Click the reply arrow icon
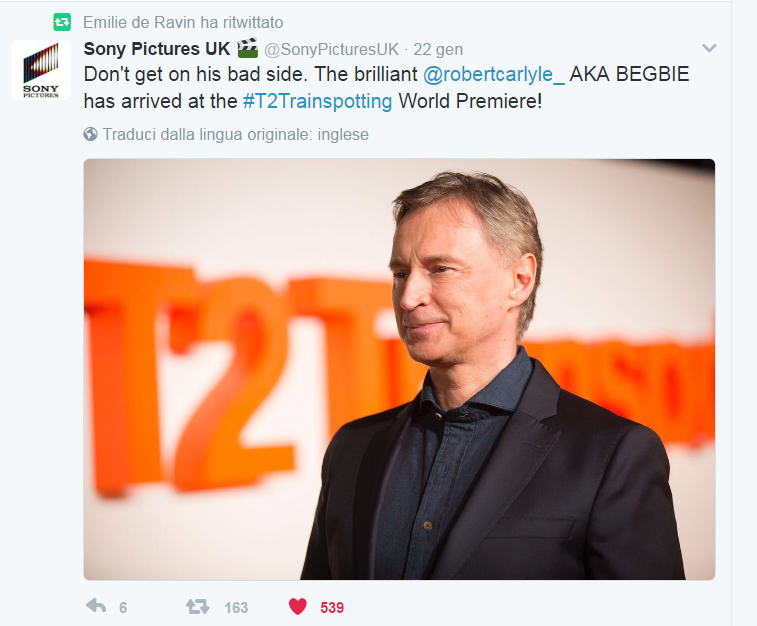Viewport: 757px width, 626px height. click(96, 605)
